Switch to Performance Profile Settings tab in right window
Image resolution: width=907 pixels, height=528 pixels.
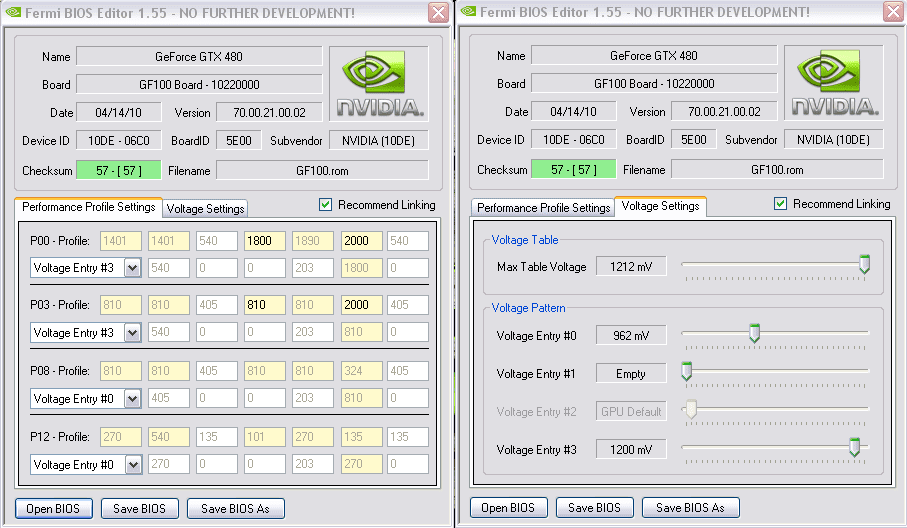(x=543, y=208)
